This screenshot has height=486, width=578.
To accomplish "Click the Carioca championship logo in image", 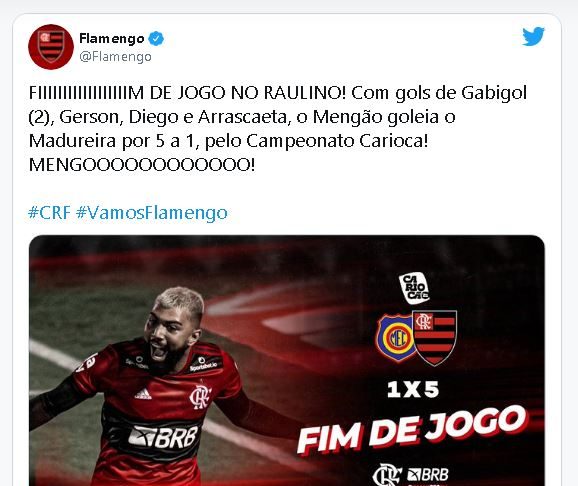I will (414, 288).
